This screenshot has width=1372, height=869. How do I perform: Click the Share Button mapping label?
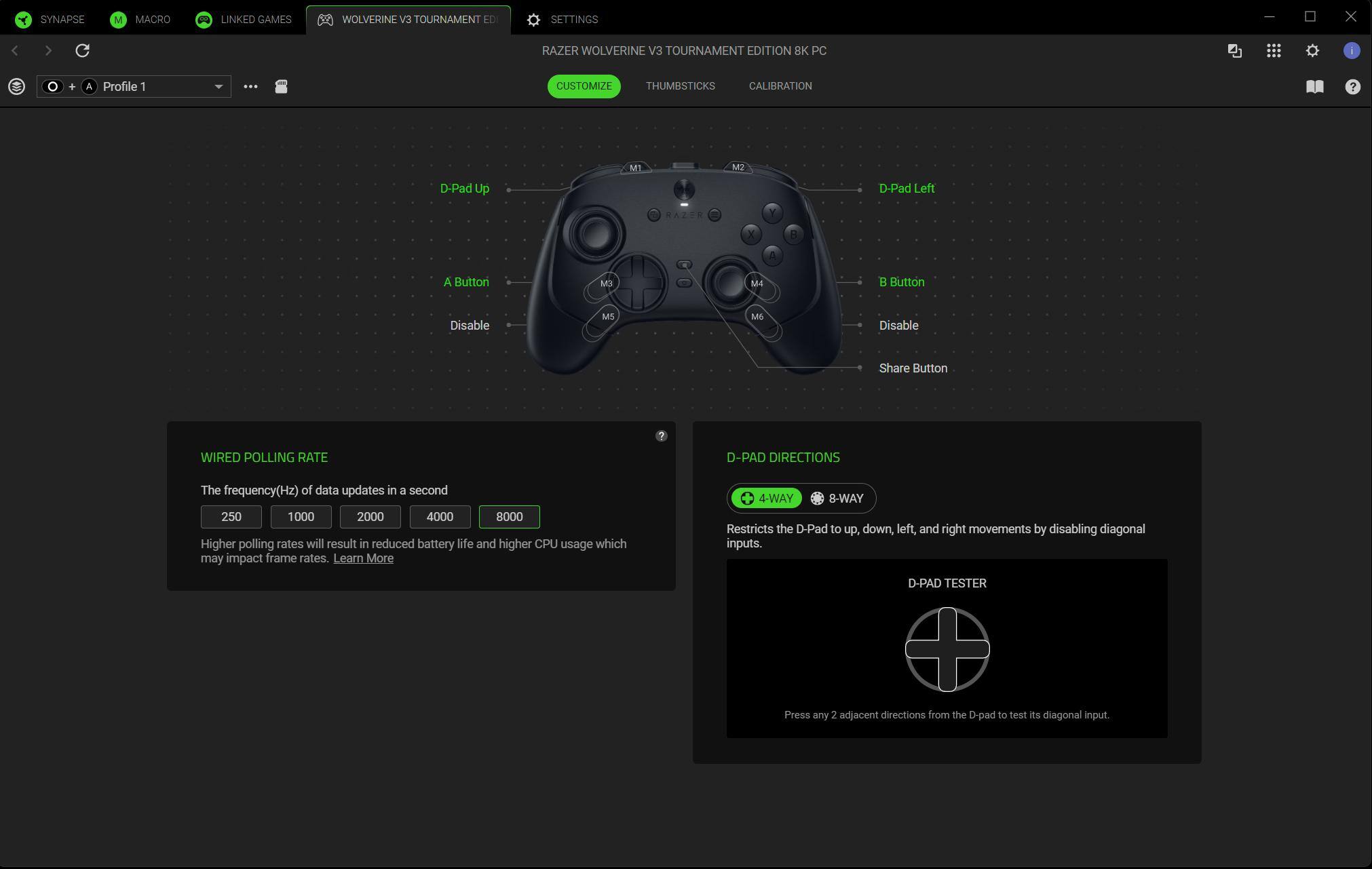tap(913, 368)
